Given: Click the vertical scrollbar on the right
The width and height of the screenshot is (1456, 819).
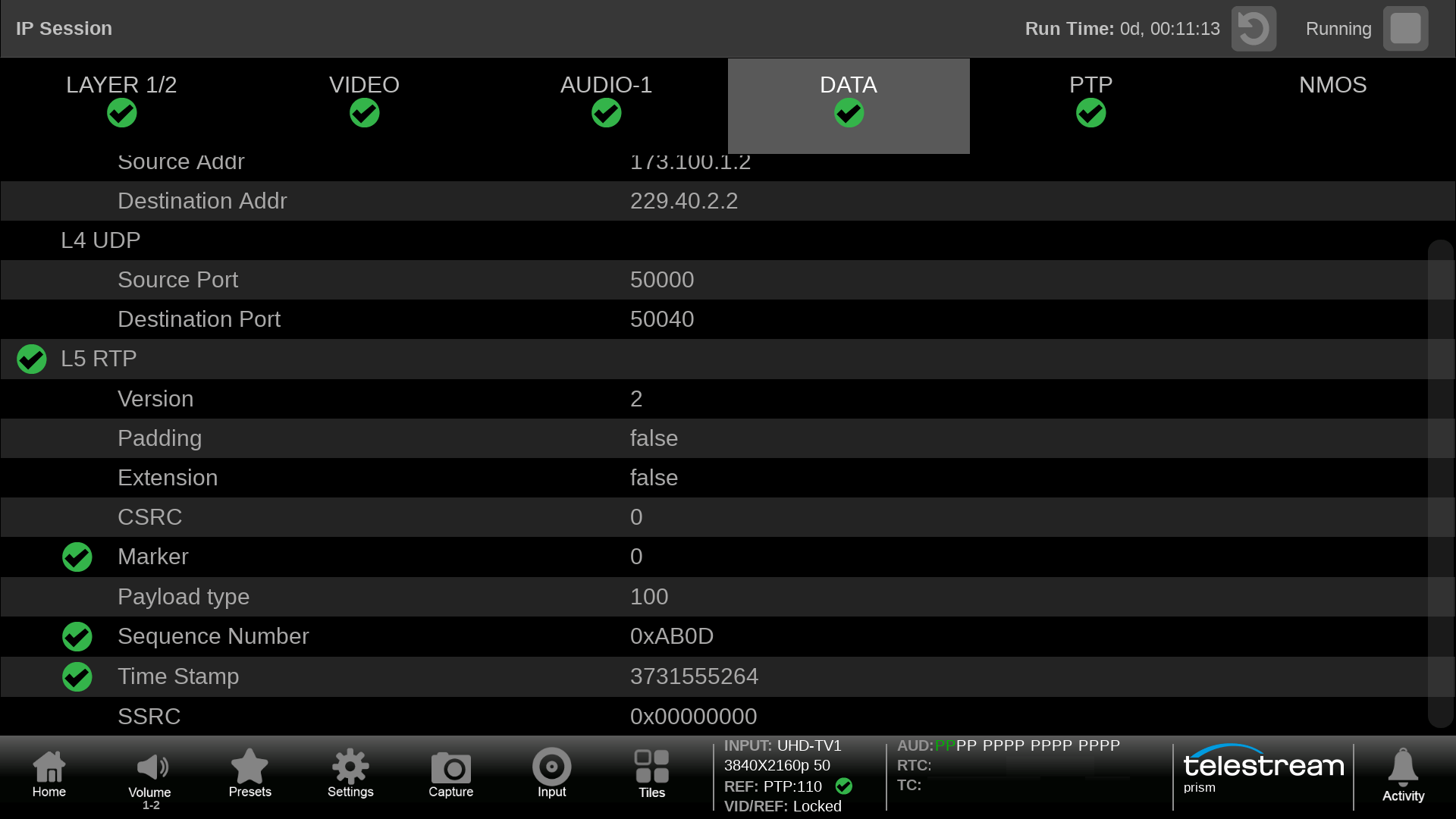Looking at the screenshot, I should point(1439,485).
